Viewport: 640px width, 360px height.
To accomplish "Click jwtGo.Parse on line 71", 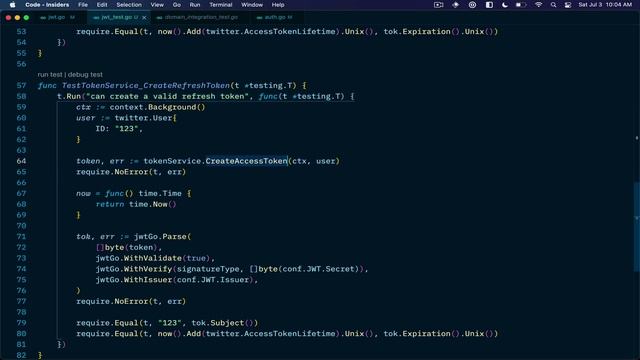I will click(160, 237).
